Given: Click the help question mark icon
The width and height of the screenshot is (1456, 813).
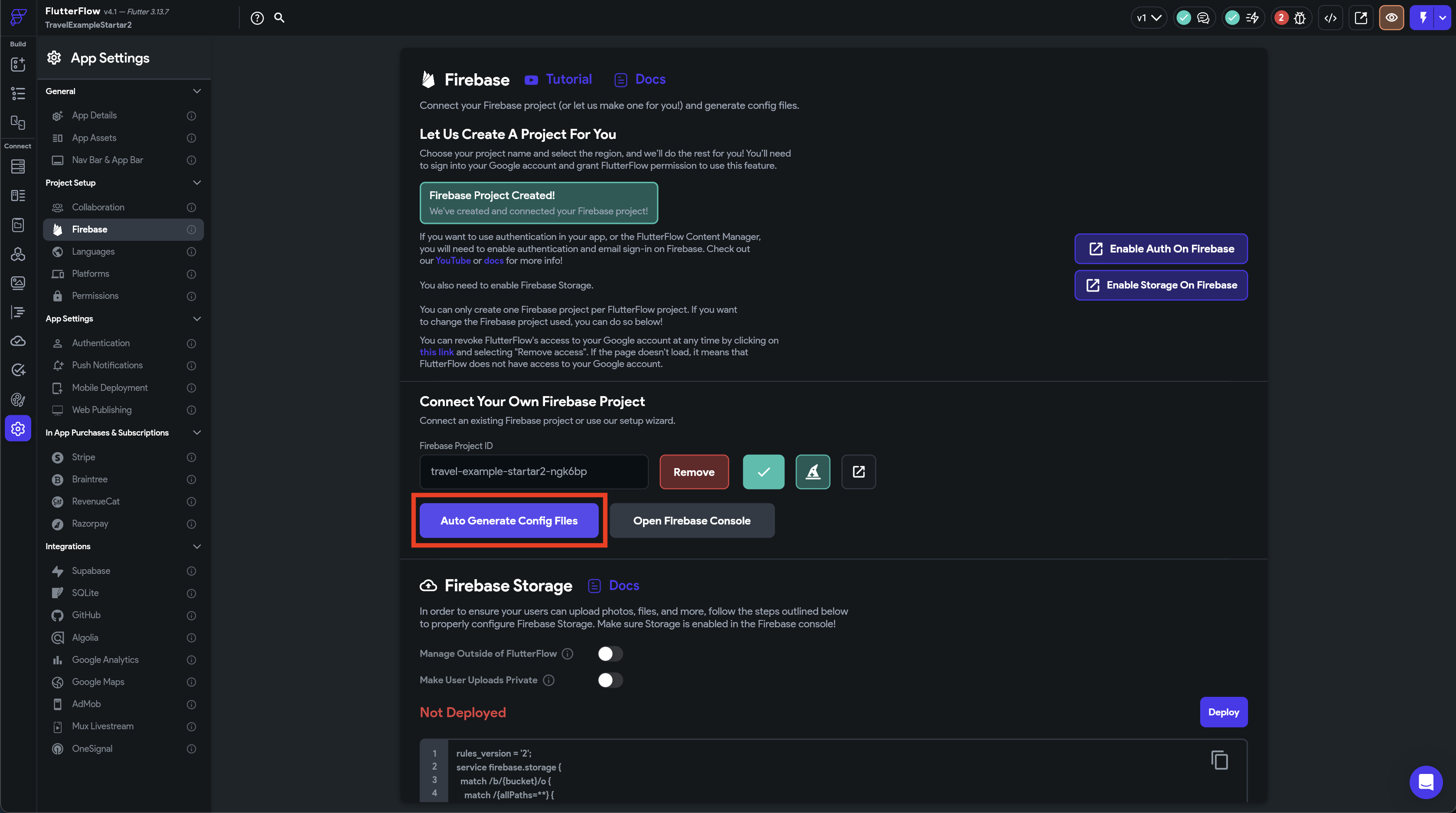Looking at the screenshot, I should [257, 18].
